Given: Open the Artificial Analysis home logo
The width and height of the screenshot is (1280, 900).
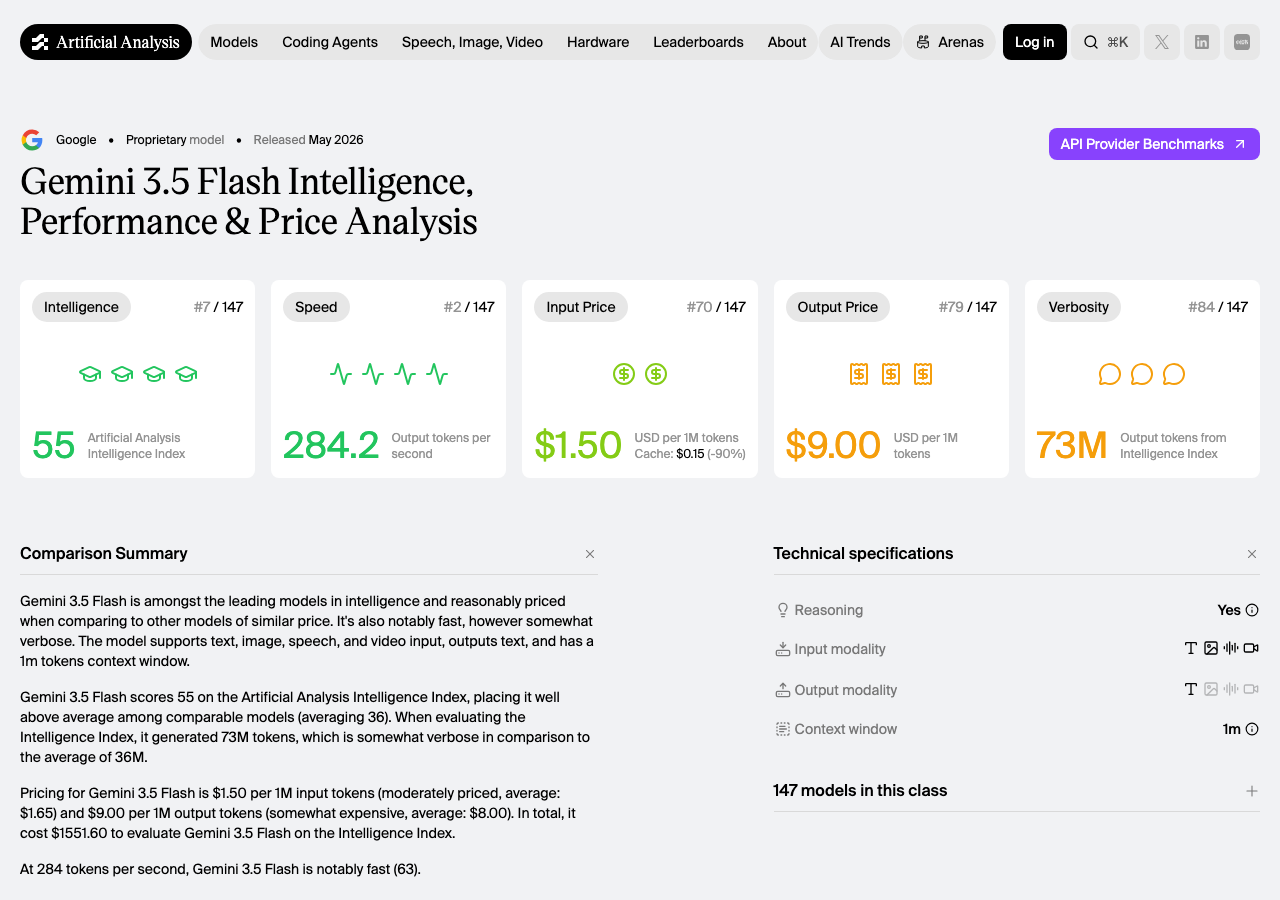Looking at the screenshot, I should point(106,42).
